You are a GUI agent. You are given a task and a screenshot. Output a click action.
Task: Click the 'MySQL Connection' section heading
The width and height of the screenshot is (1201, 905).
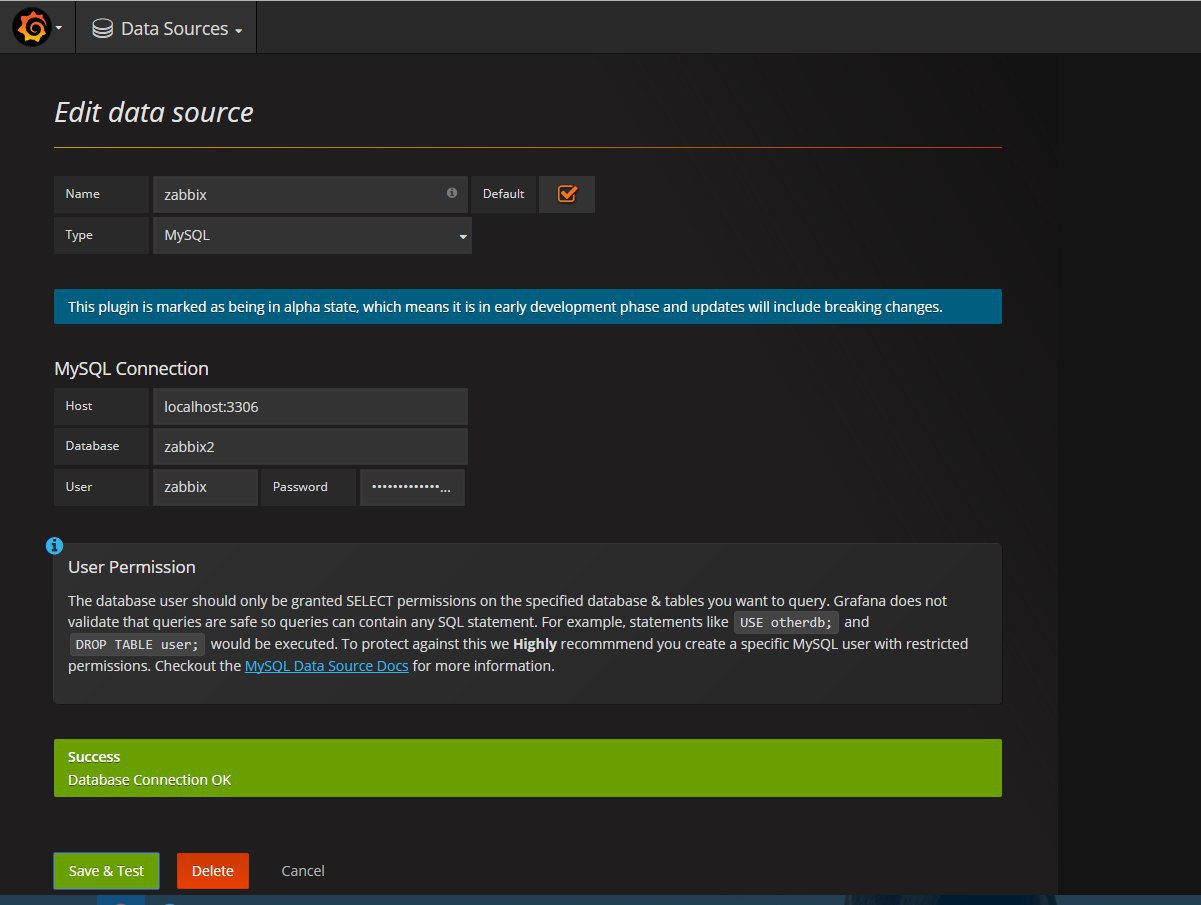click(131, 368)
